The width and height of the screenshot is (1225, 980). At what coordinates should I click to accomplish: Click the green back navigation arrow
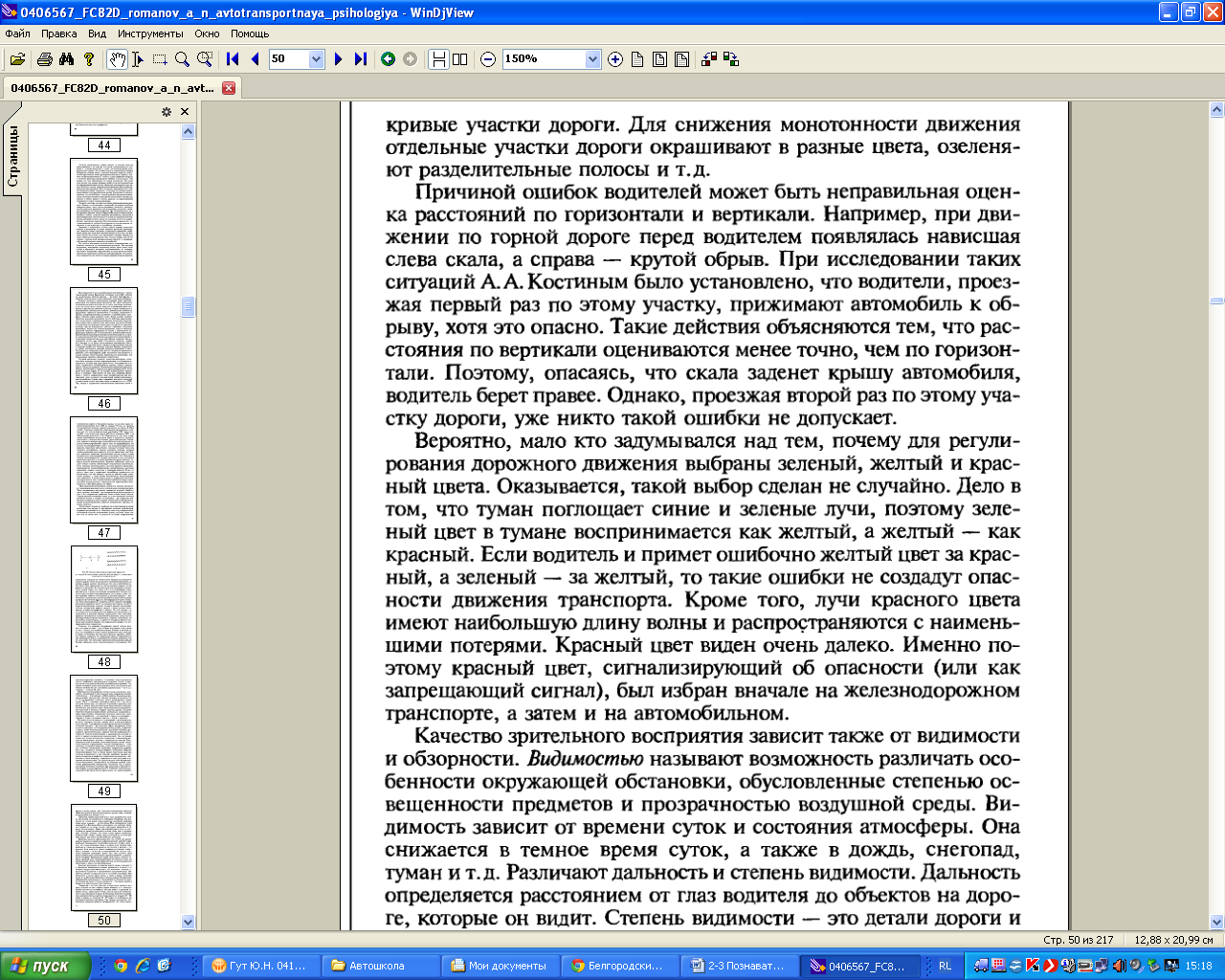[x=388, y=59]
